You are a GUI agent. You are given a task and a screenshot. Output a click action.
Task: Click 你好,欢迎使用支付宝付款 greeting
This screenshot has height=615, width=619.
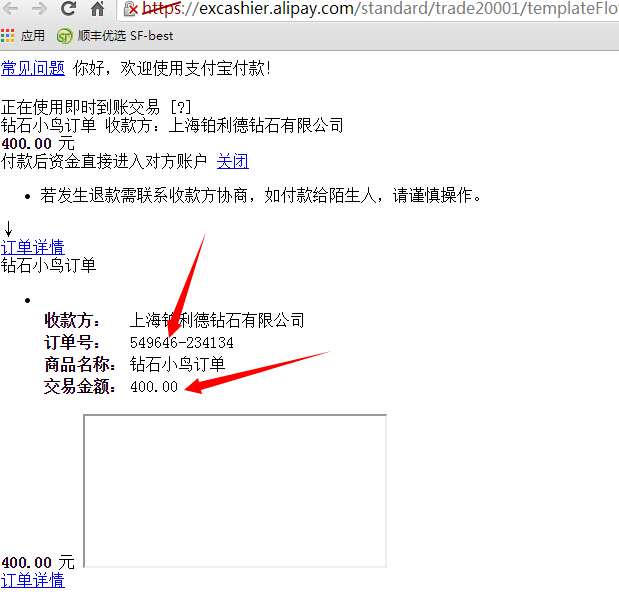[173, 68]
